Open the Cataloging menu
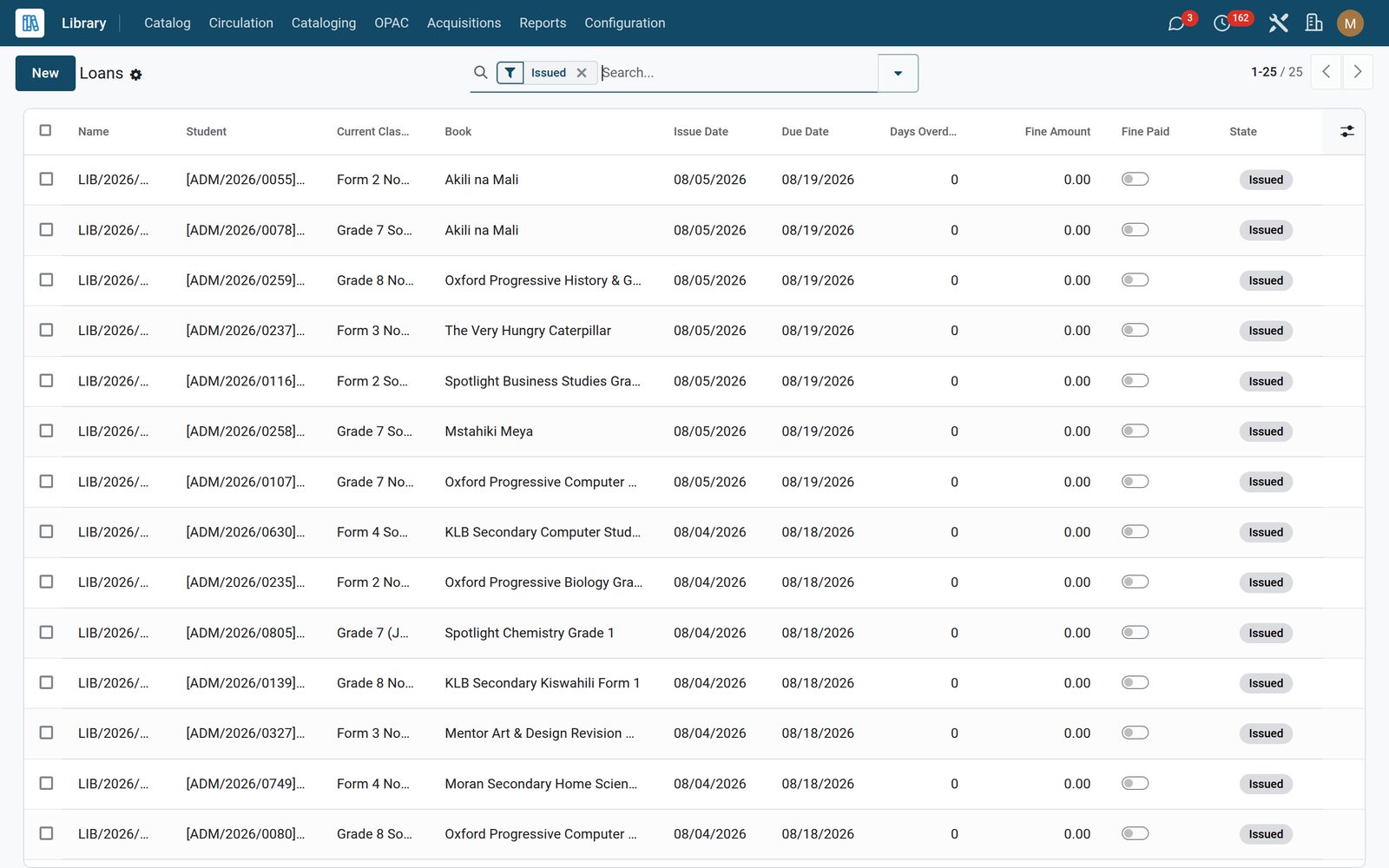 point(324,23)
